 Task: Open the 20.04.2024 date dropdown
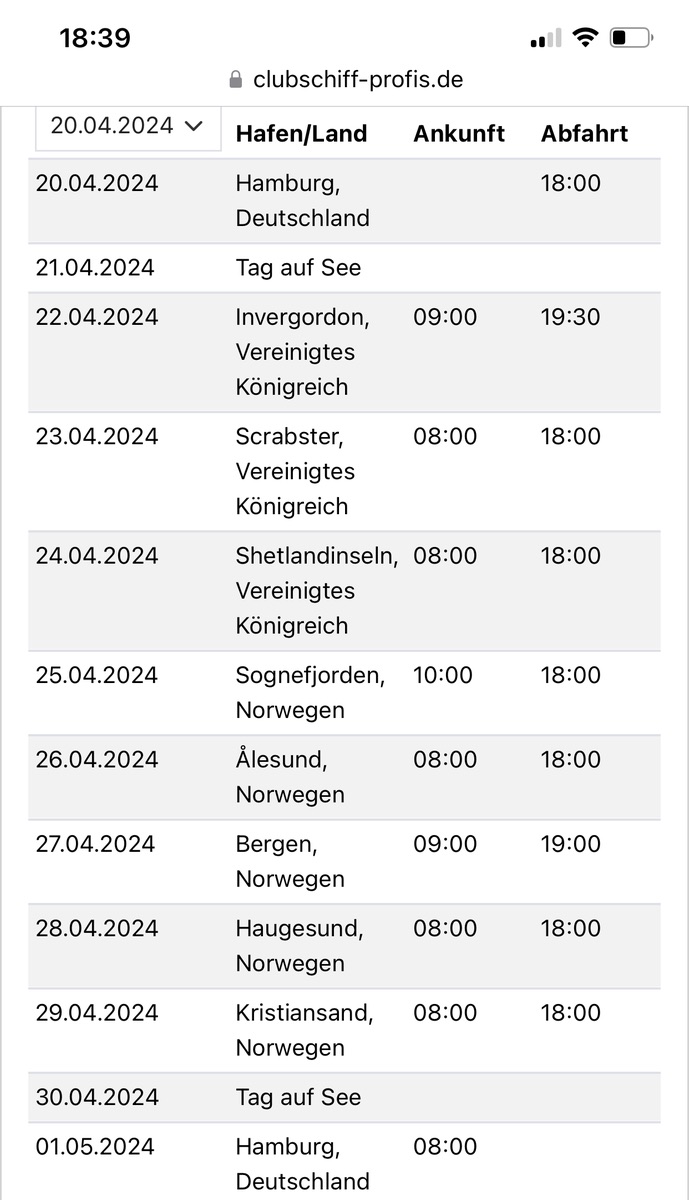[x=128, y=128]
